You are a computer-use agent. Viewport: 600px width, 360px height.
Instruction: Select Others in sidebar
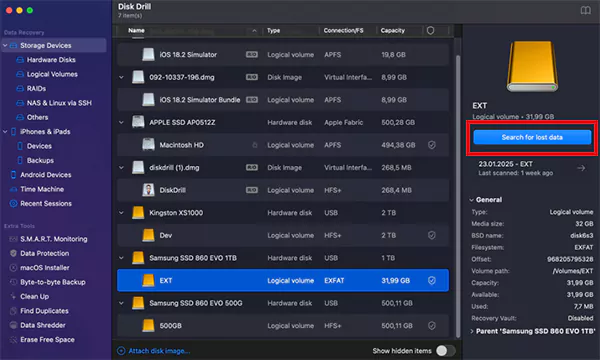click(37, 117)
